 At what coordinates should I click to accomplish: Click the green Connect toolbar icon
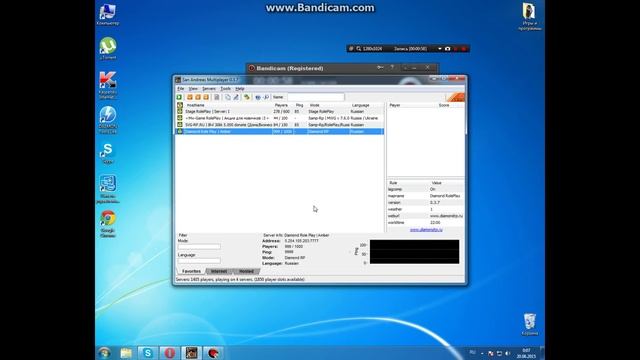[179, 97]
